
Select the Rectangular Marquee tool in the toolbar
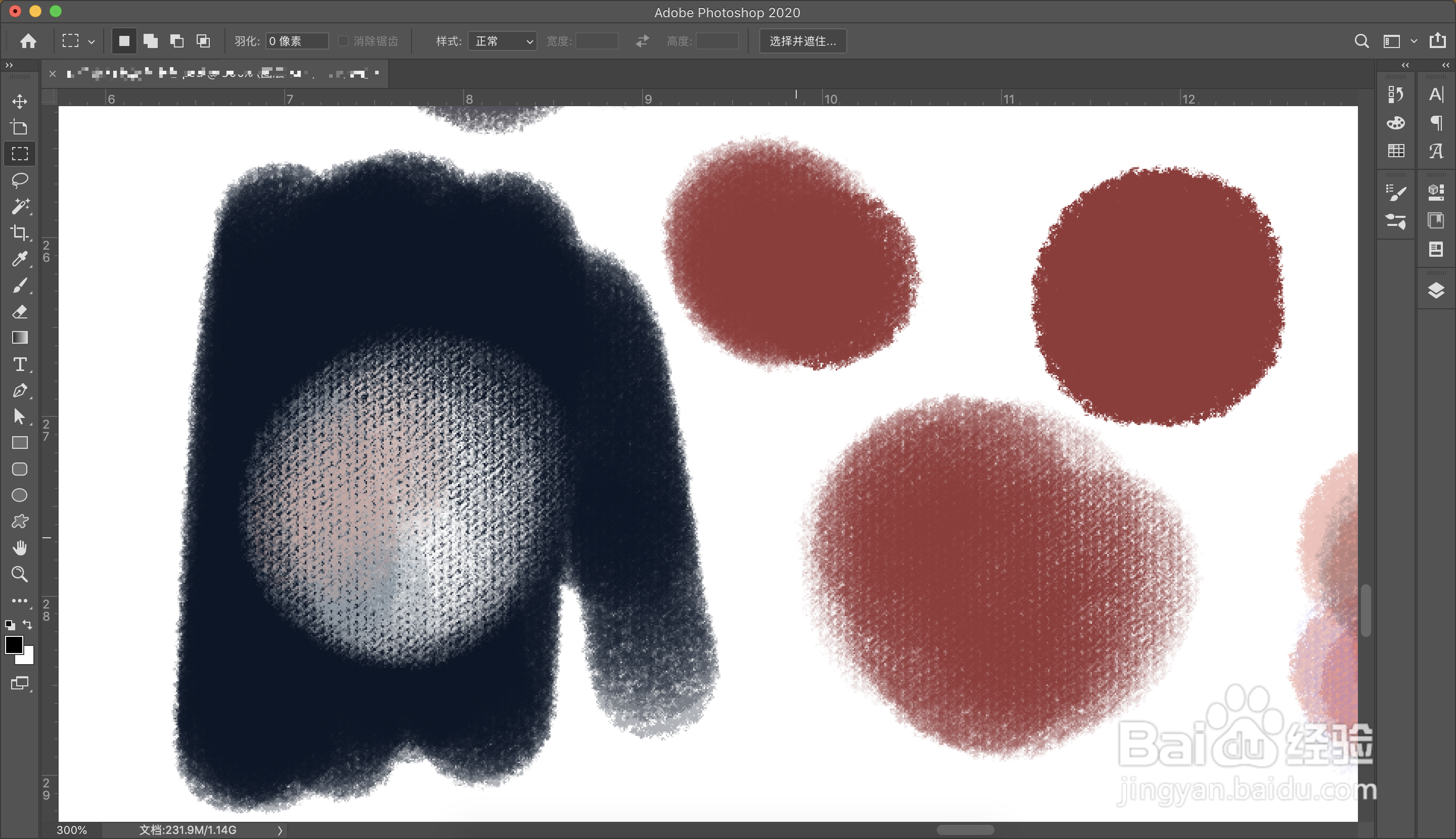point(20,154)
